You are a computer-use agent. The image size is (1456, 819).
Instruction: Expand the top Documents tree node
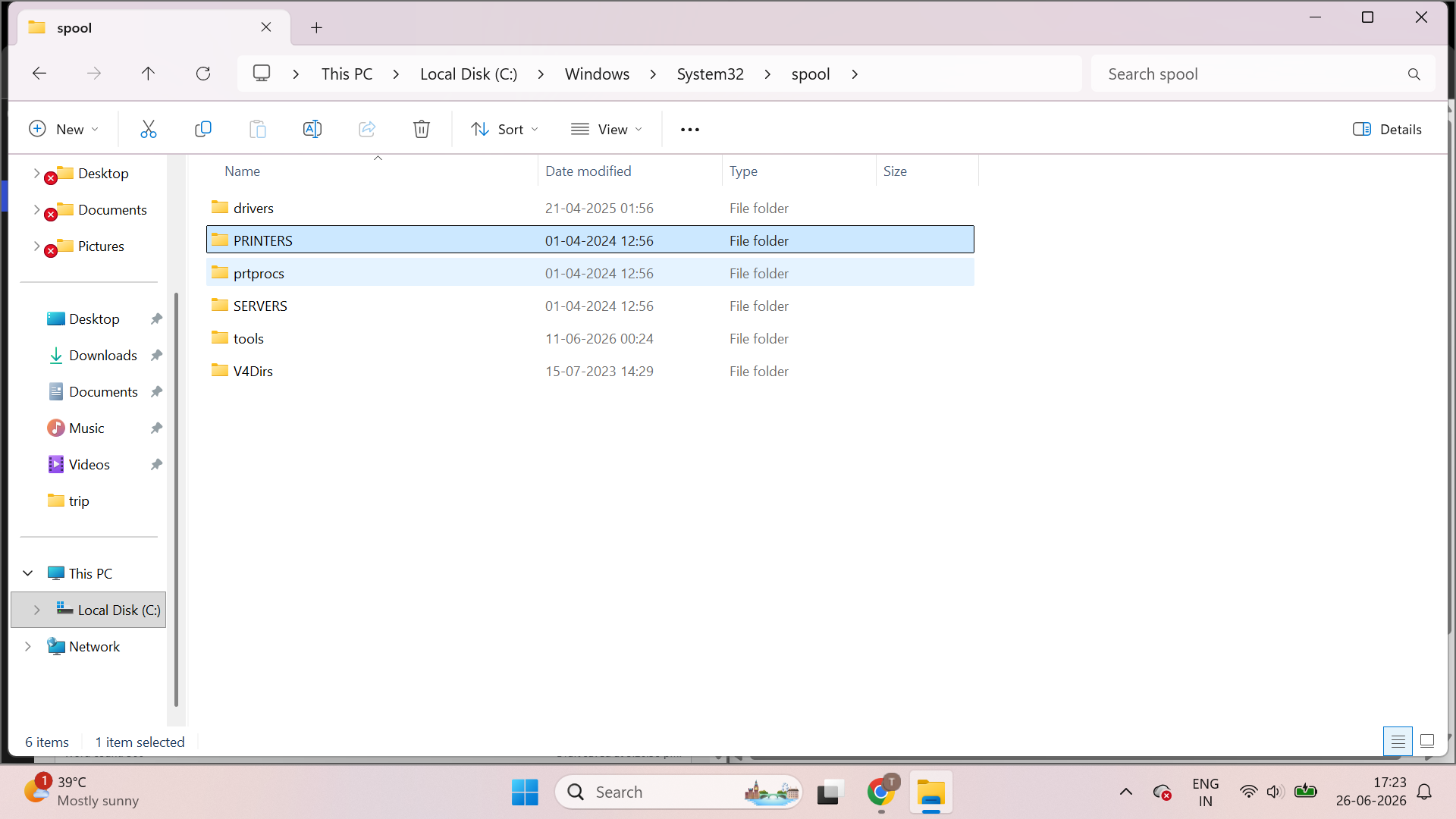point(36,209)
